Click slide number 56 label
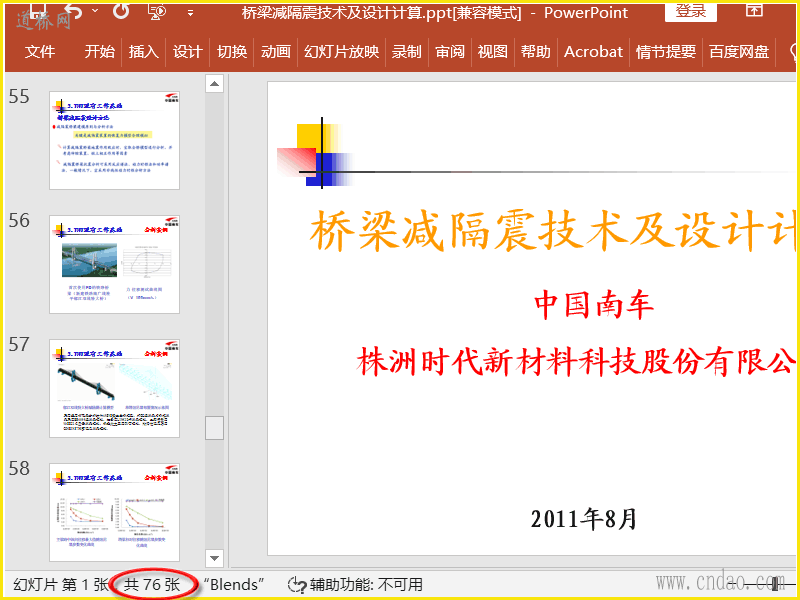This screenshot has width=800, height=600. 19,220
